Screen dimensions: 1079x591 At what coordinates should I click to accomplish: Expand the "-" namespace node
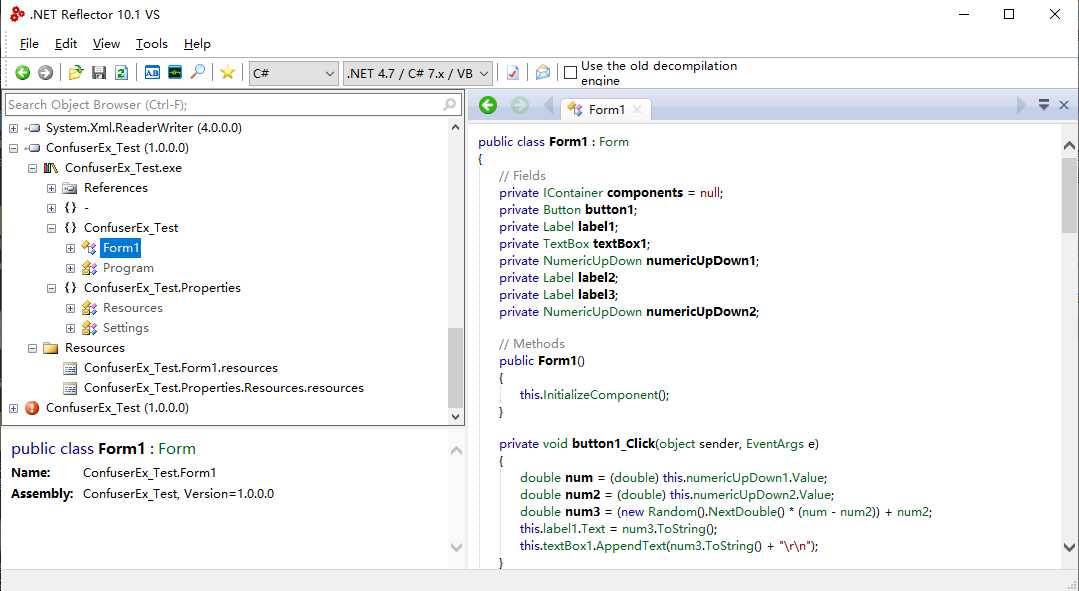click(x=51, y=208)
